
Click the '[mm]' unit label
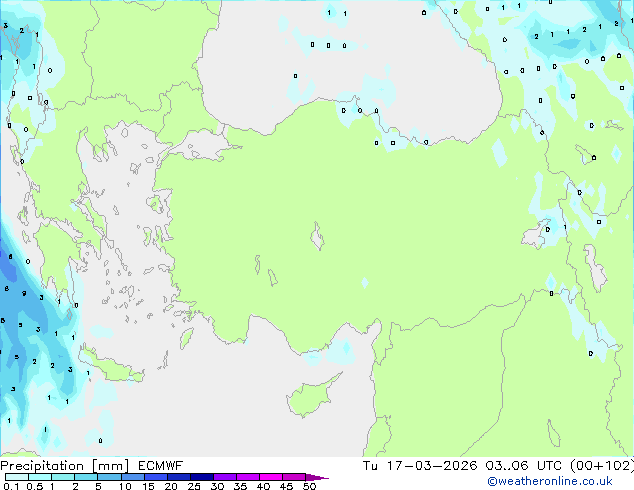111,466
